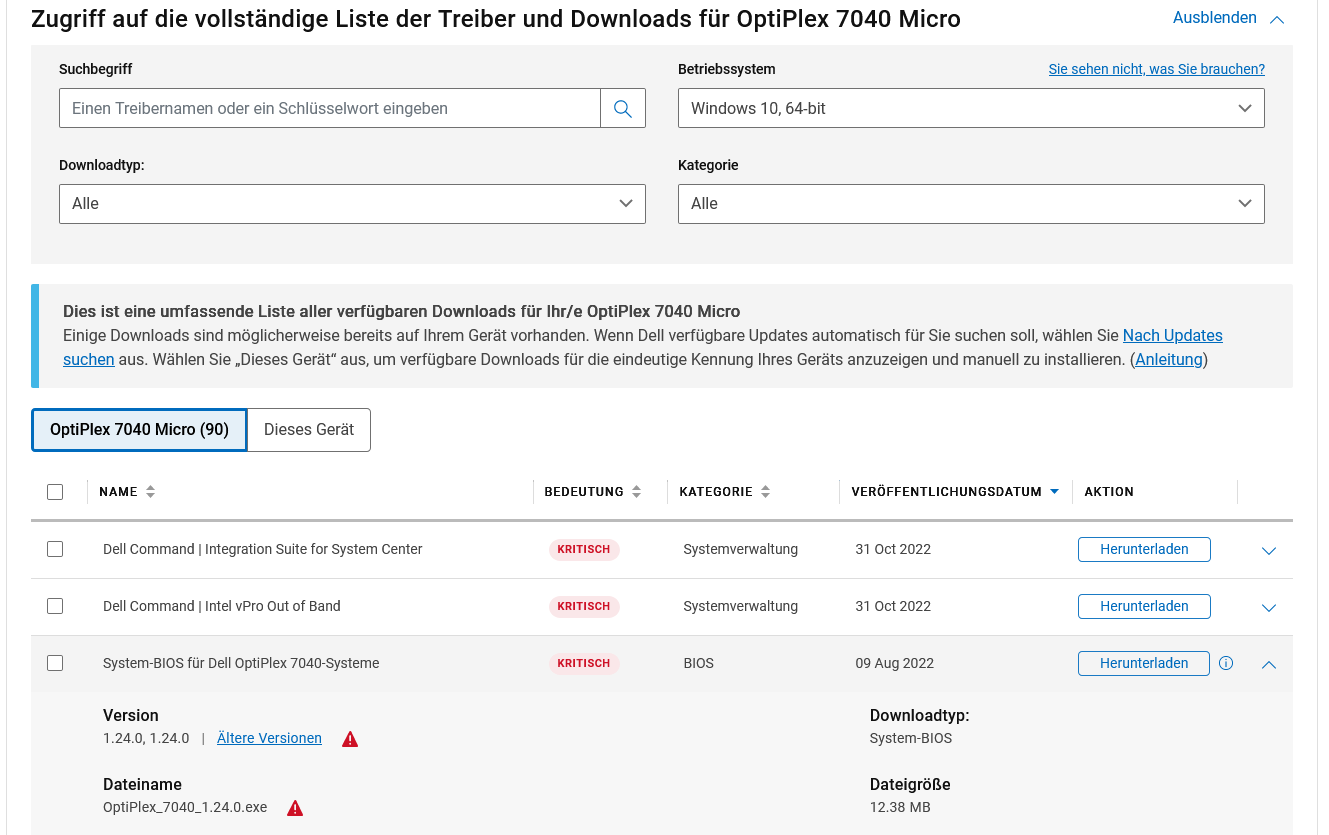The width and height of the screenshot is (1329, 835).
Task: Click 'System-BIOS' value under Downloadtyp
Action: coord(911,739)
